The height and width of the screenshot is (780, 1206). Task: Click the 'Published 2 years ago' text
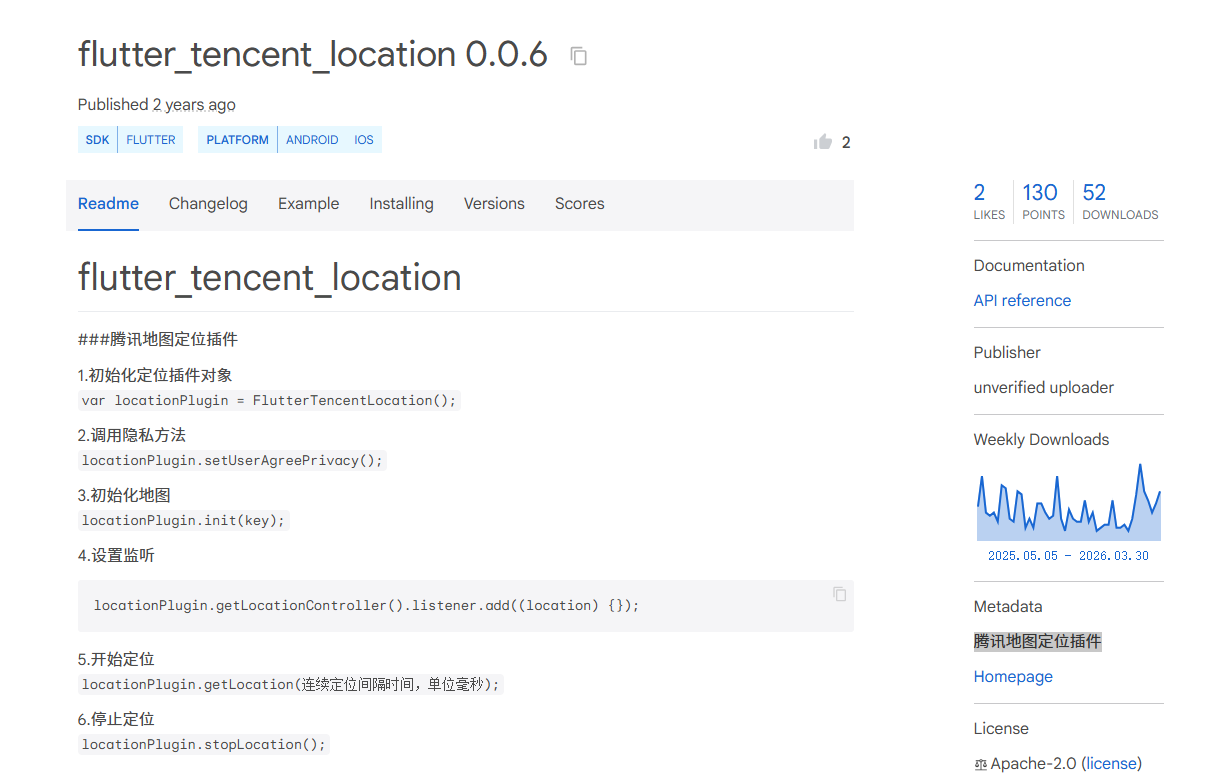coord(157,105)
